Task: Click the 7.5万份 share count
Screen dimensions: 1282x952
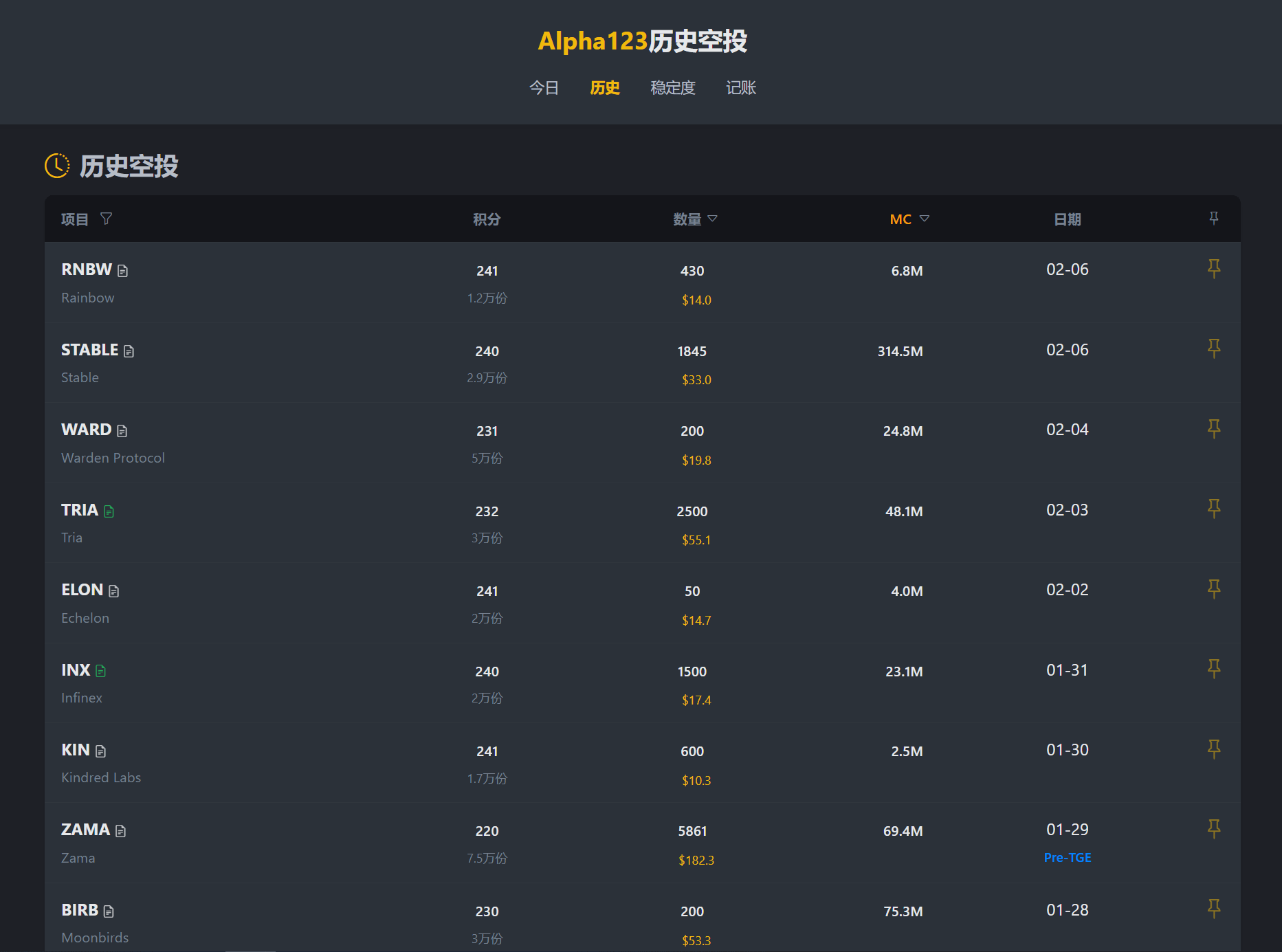Action: (487, 859)
